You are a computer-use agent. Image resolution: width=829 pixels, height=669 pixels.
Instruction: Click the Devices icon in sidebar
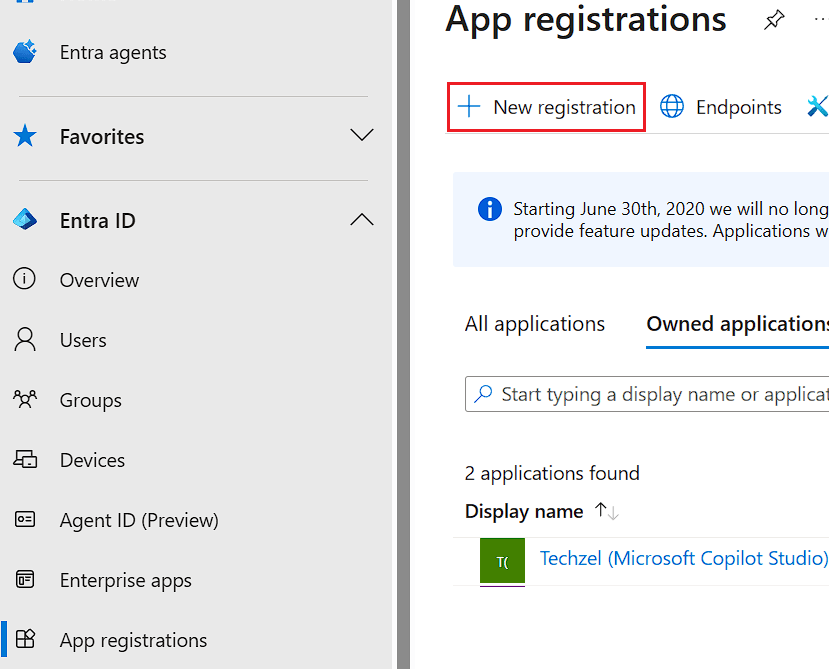[x=25, y=459]
